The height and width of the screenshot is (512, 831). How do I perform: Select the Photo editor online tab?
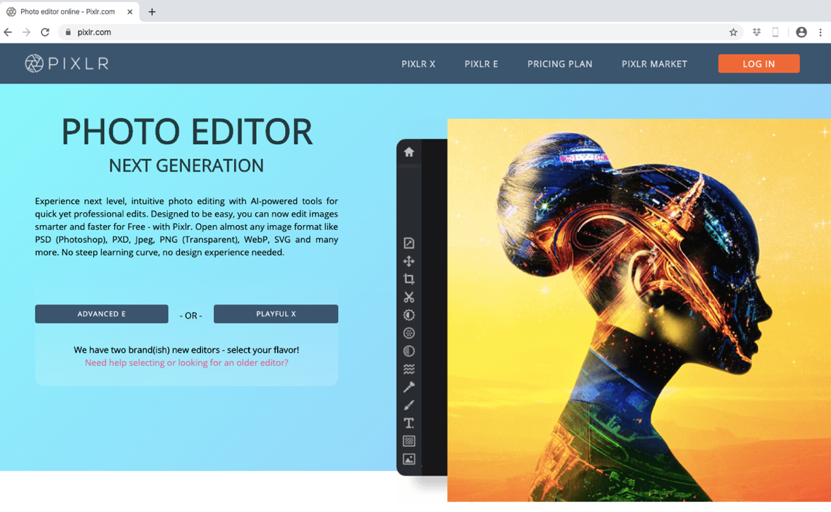pos(69,12)
